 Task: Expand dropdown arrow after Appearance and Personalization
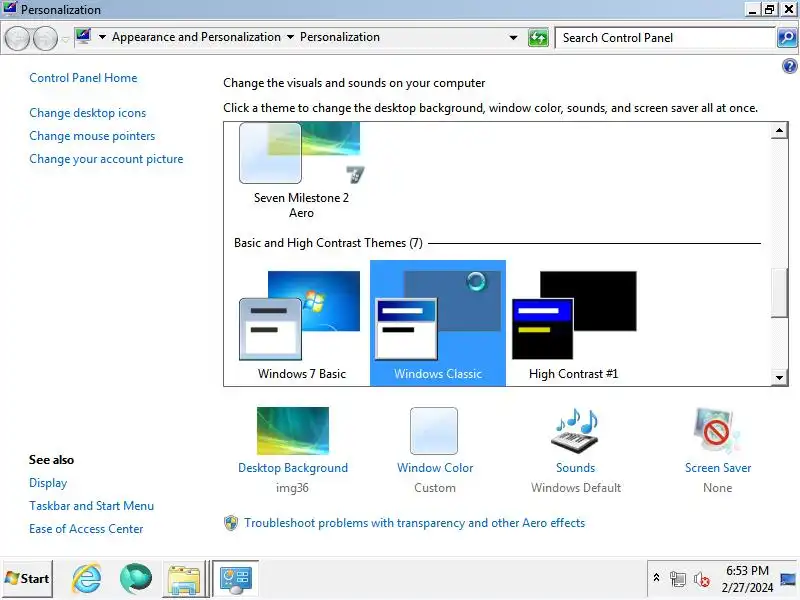pyautogui.click(x=290, y=37)
